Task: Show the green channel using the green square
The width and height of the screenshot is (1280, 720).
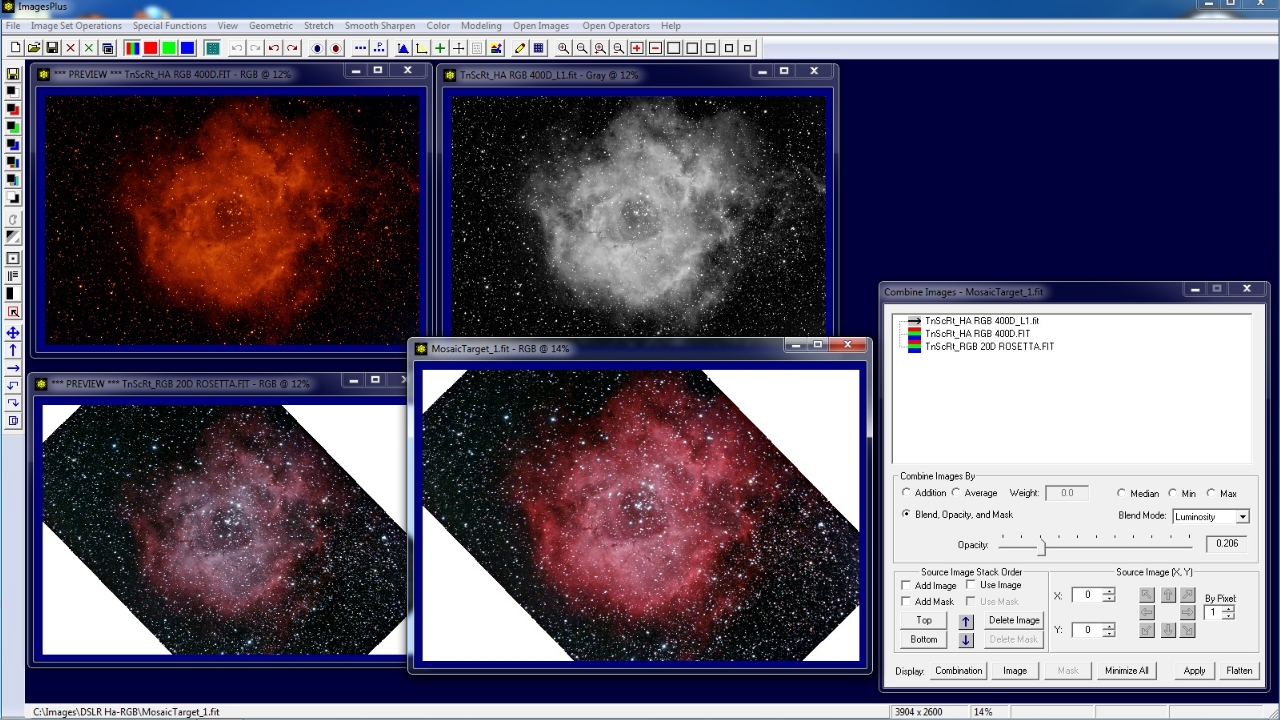Action: click(x=169, y=48)
